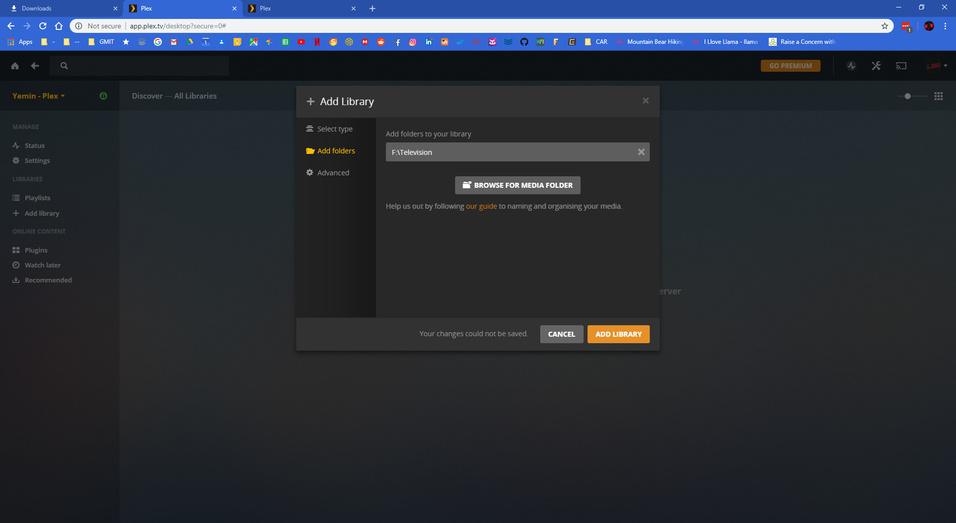The height and width of the screenshot is (523, 956).
Task: Open the user account dropdown
Action: [x=936, y=66]
